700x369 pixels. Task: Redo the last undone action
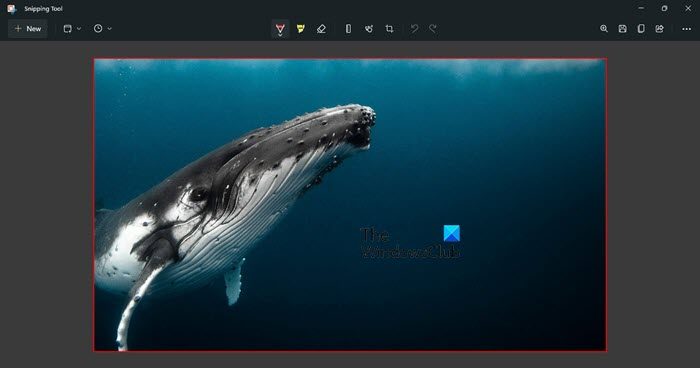(433, 29)
